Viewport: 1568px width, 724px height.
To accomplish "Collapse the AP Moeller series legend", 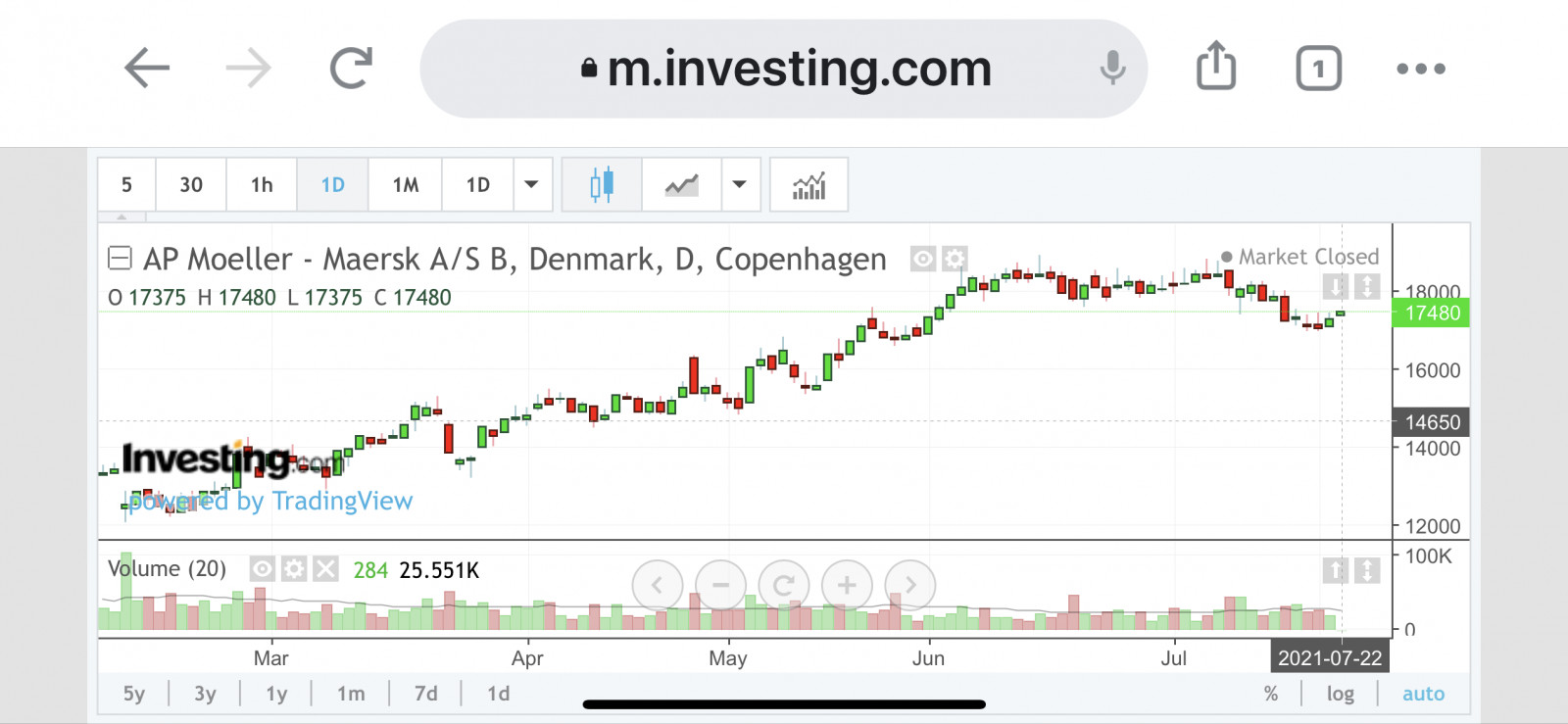I will coord(120,259).
